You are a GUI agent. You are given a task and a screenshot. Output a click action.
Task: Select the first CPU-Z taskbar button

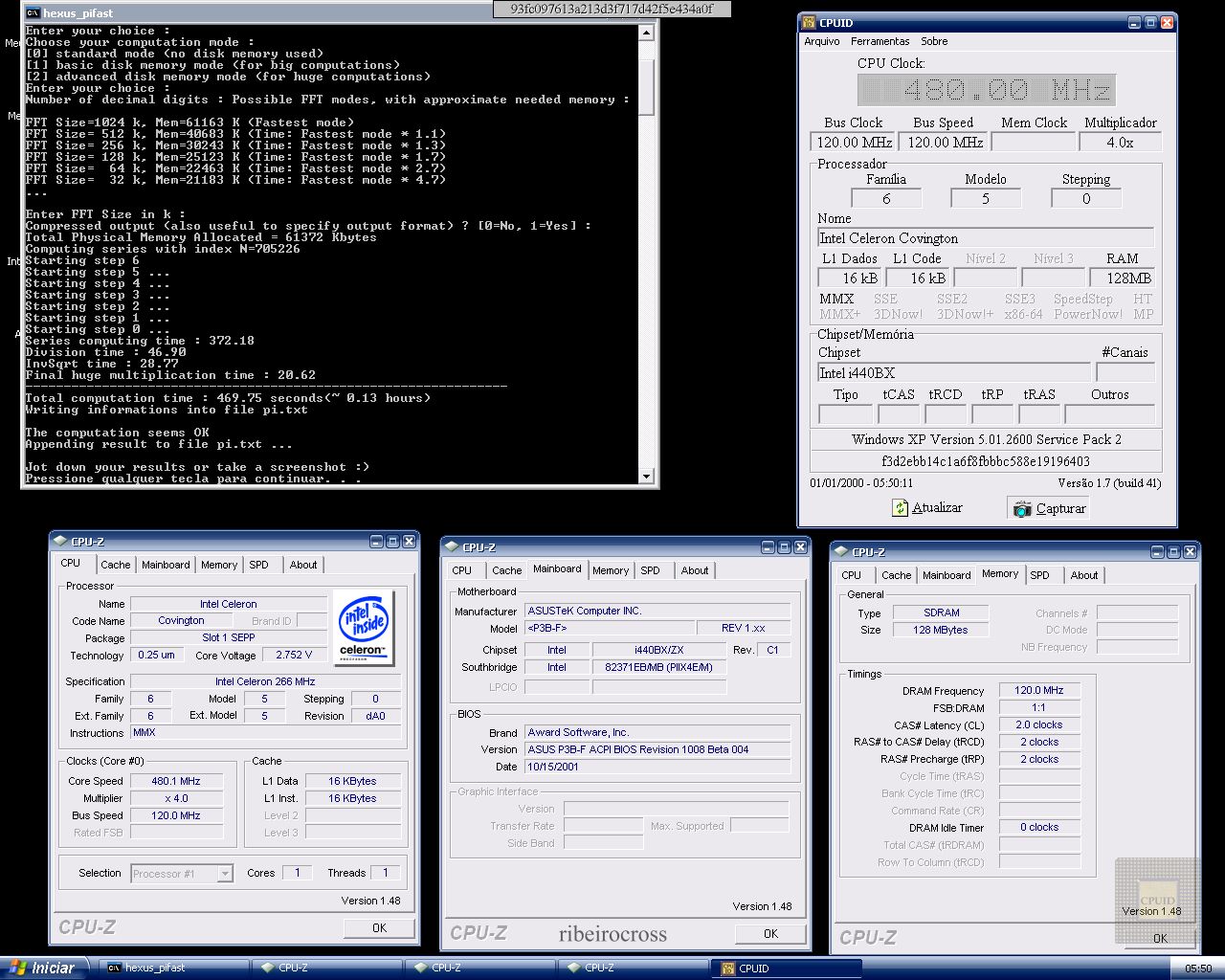327,969
